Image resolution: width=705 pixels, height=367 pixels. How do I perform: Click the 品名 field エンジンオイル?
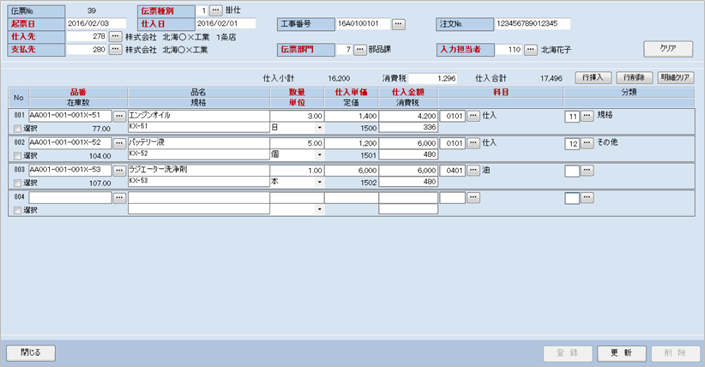(199, 116)
